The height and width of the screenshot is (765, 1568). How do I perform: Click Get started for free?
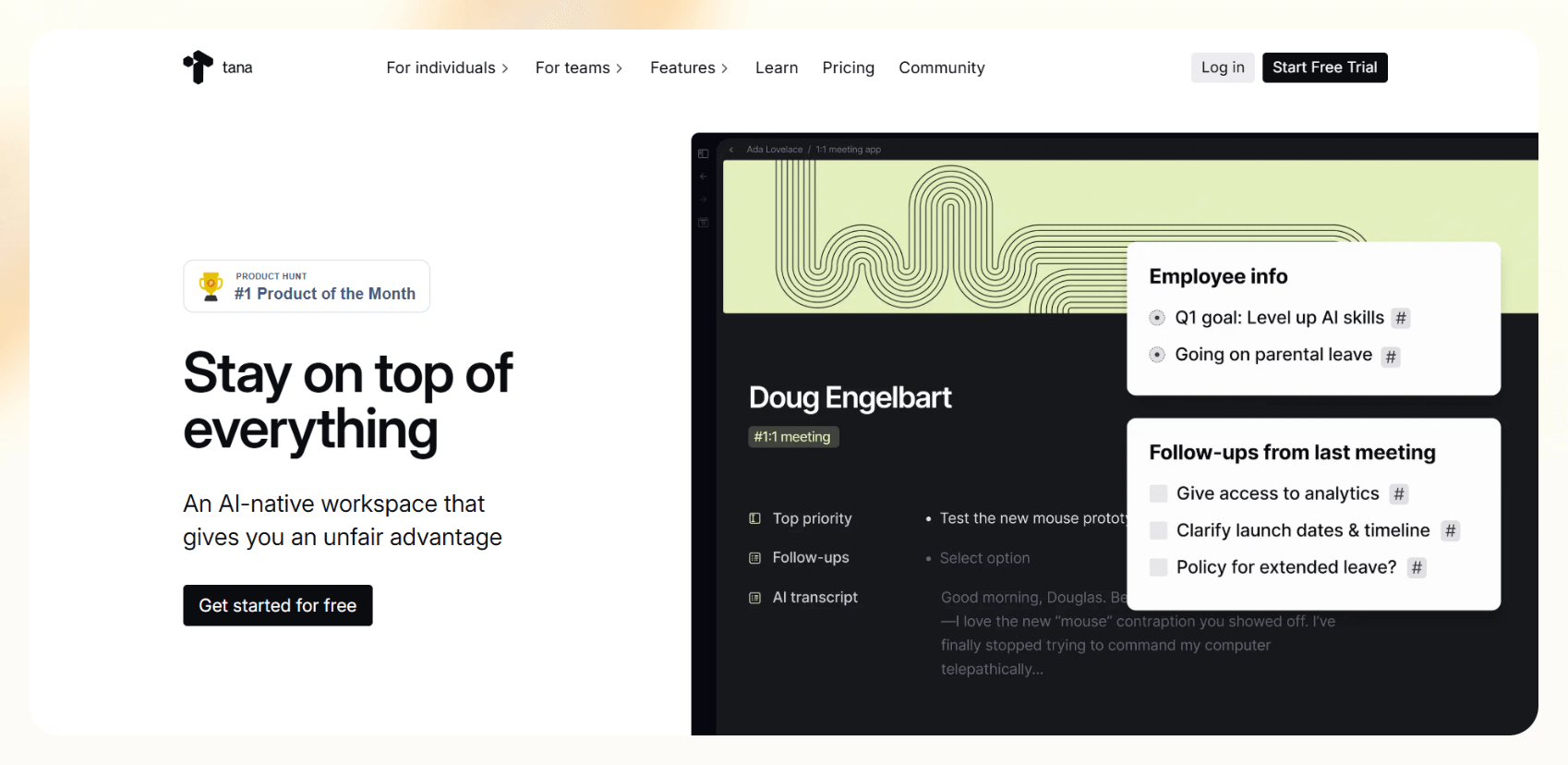point(278,605)
